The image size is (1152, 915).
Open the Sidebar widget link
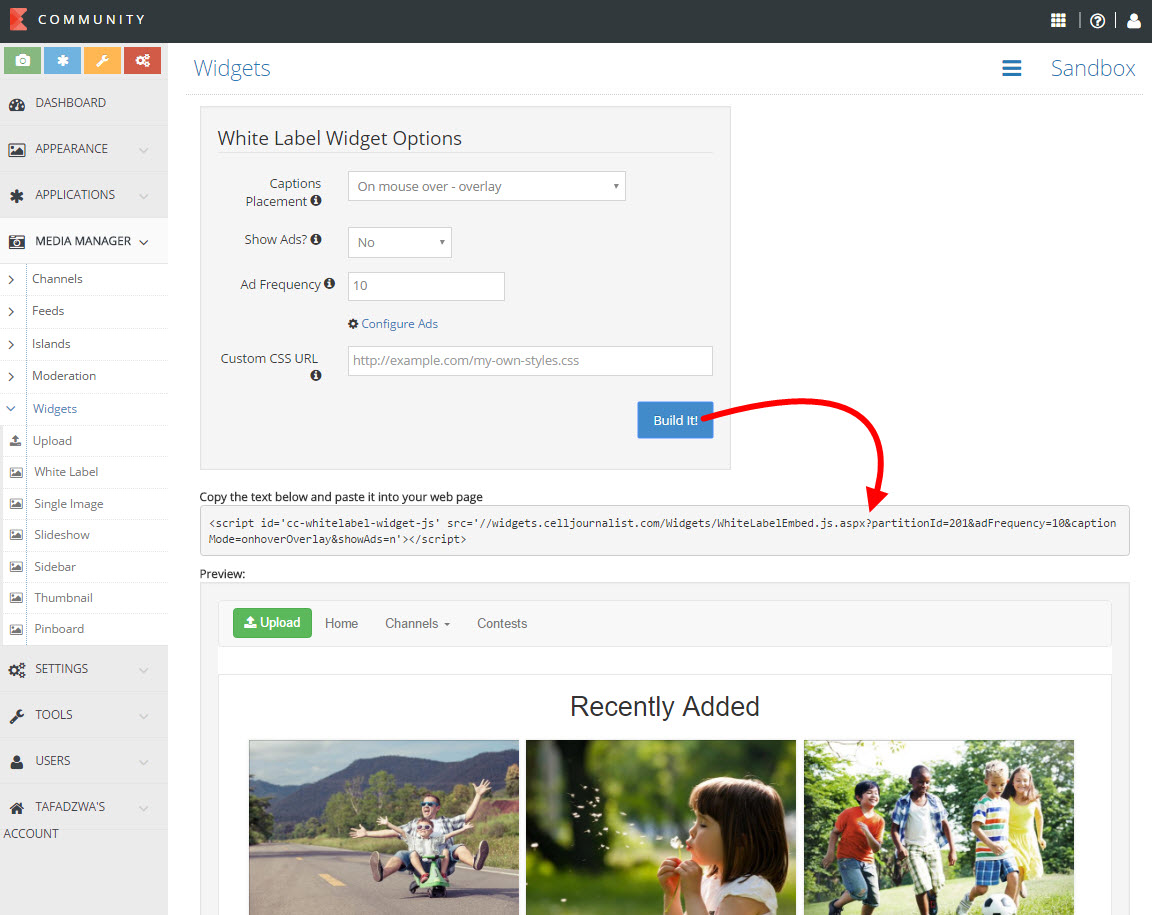(54, 567)
